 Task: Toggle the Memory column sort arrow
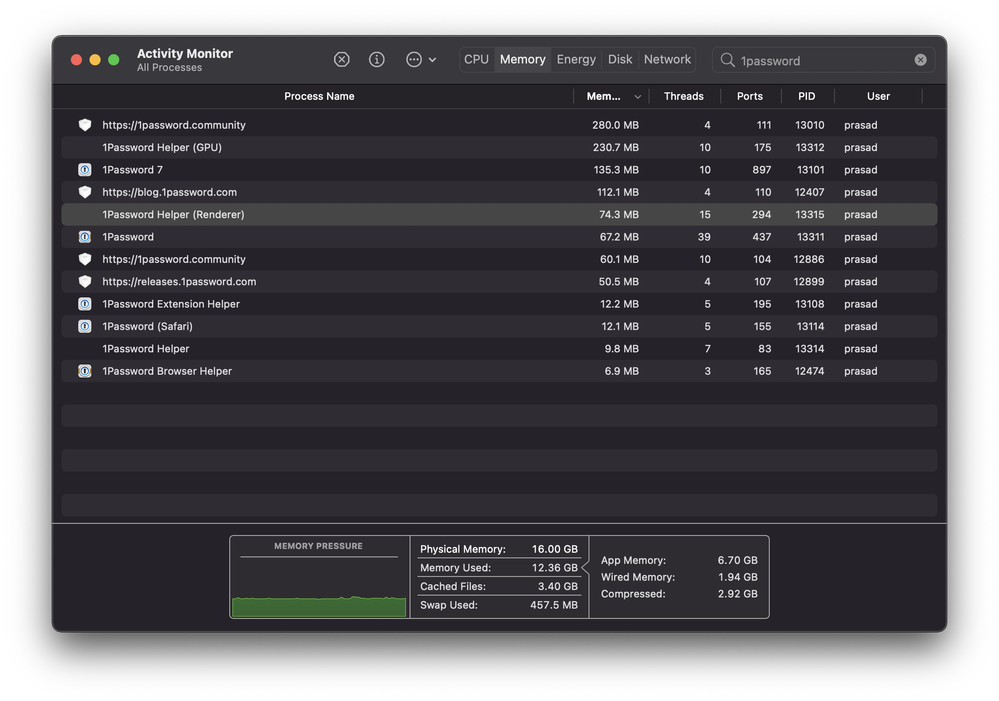[638, 97]
